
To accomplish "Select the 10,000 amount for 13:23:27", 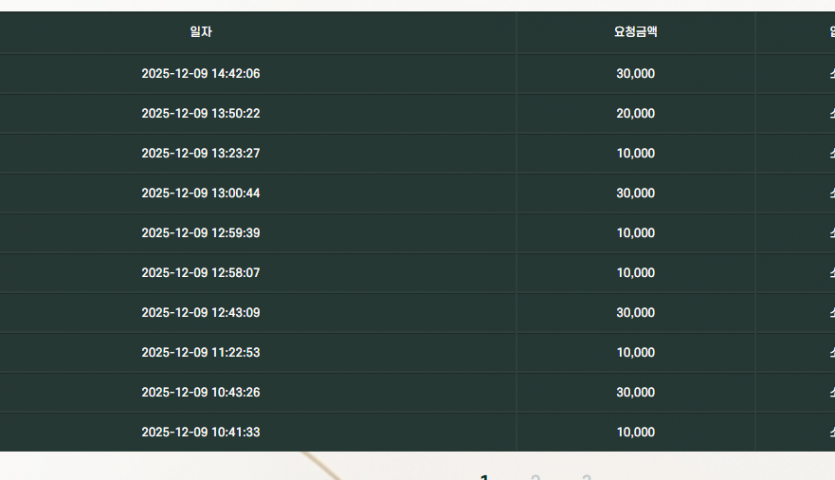I will pos(635,153).
